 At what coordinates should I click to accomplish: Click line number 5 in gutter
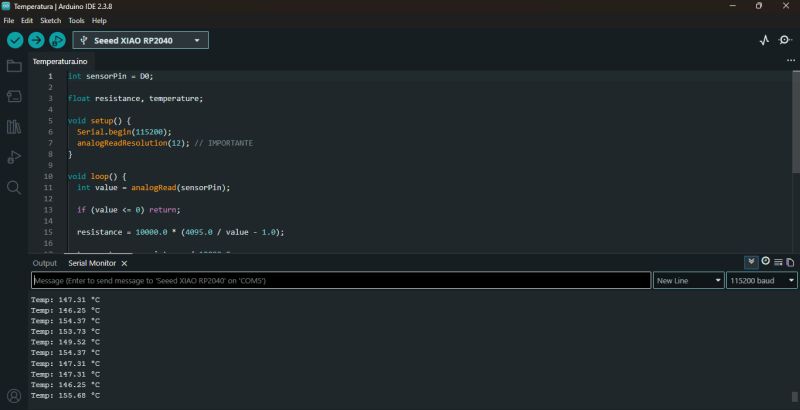tap(51, 121)
